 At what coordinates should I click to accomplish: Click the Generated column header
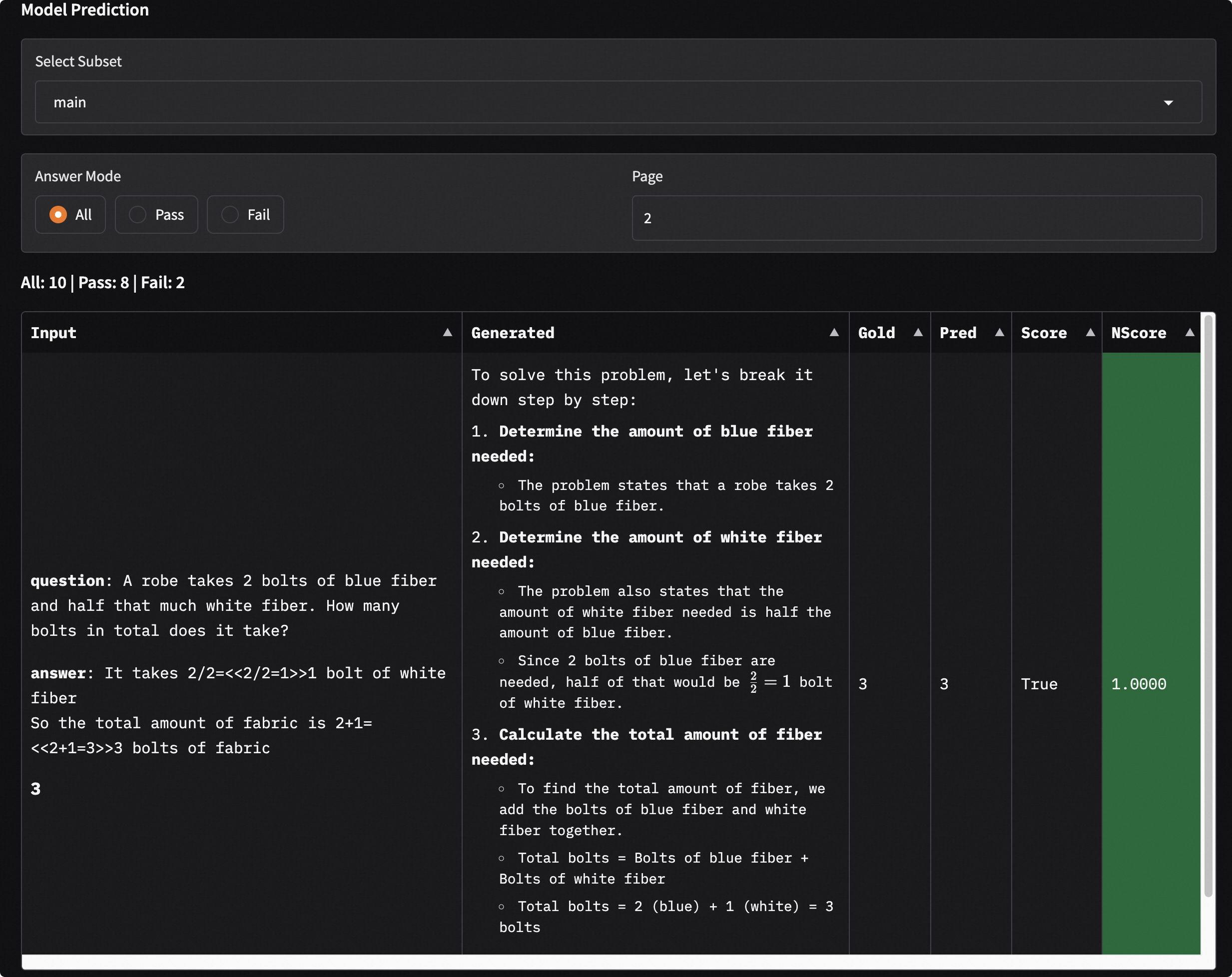[513, 333]
